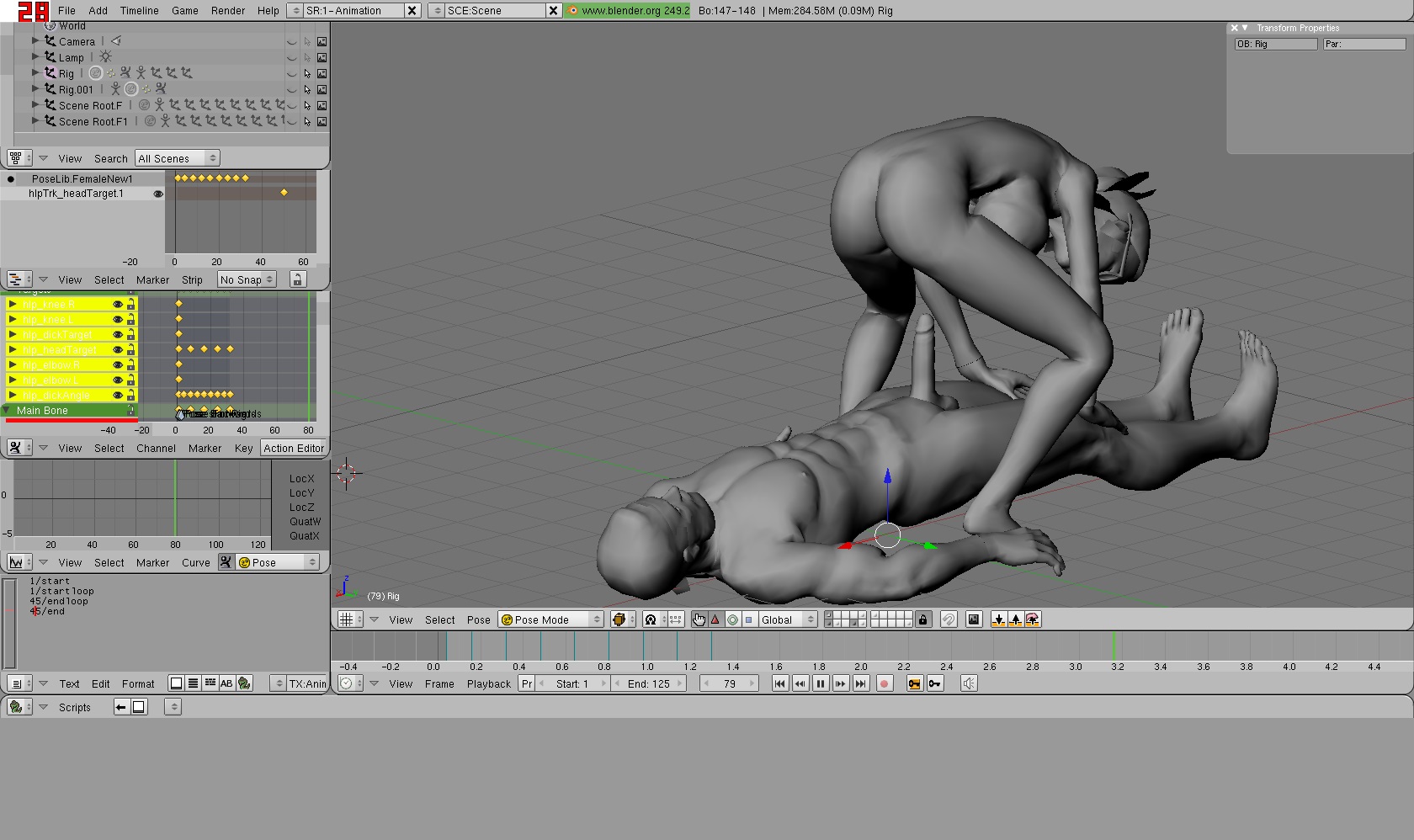The width and height of the screenshot is (1414, 840).
Task: Open the File menu
Action: pyautogui.click(x=66, y=10)
